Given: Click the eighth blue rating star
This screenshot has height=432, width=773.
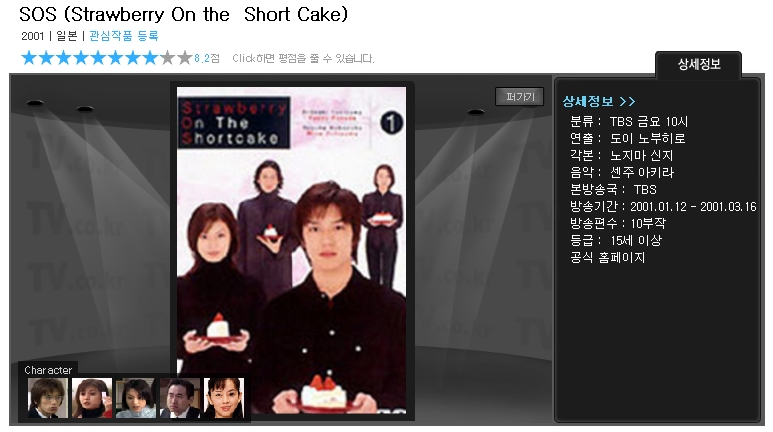Looking at the screenshot, I should [x=150, y=58].
